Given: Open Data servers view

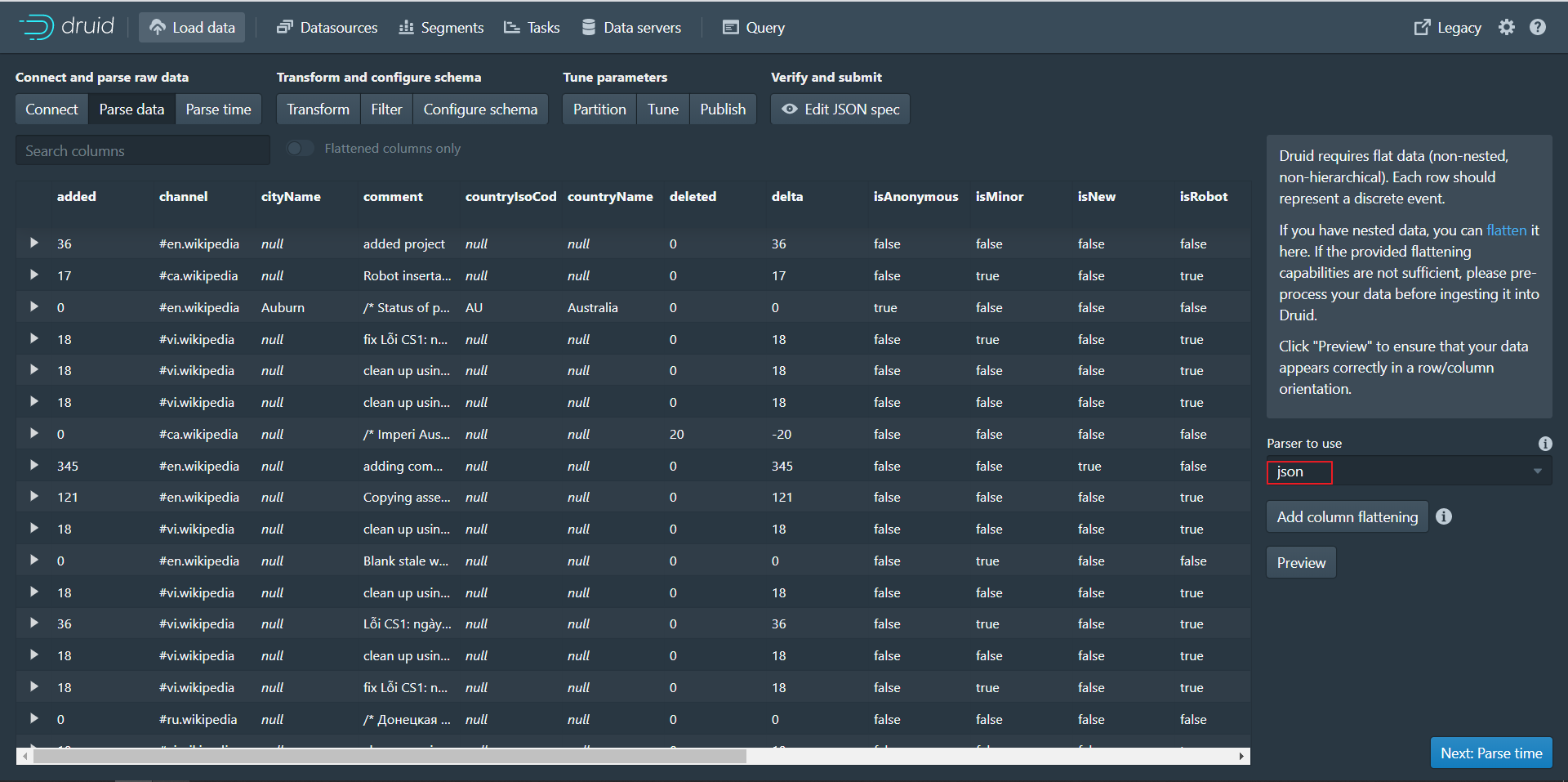Looking at the screenshot, I should (631, 27).
